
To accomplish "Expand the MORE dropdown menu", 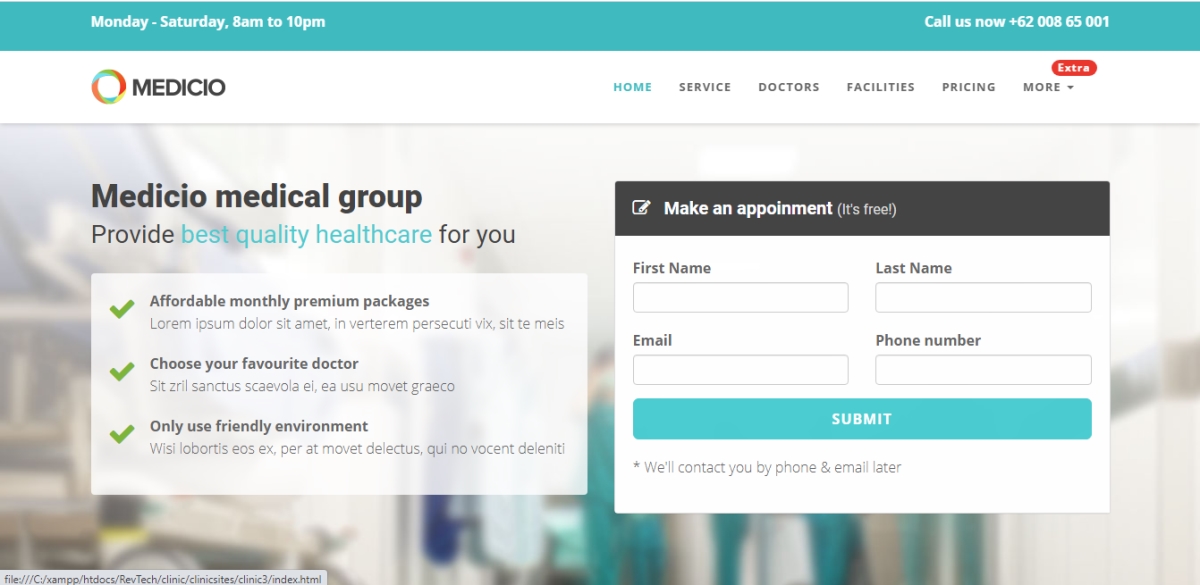I will pos(1048,87).
